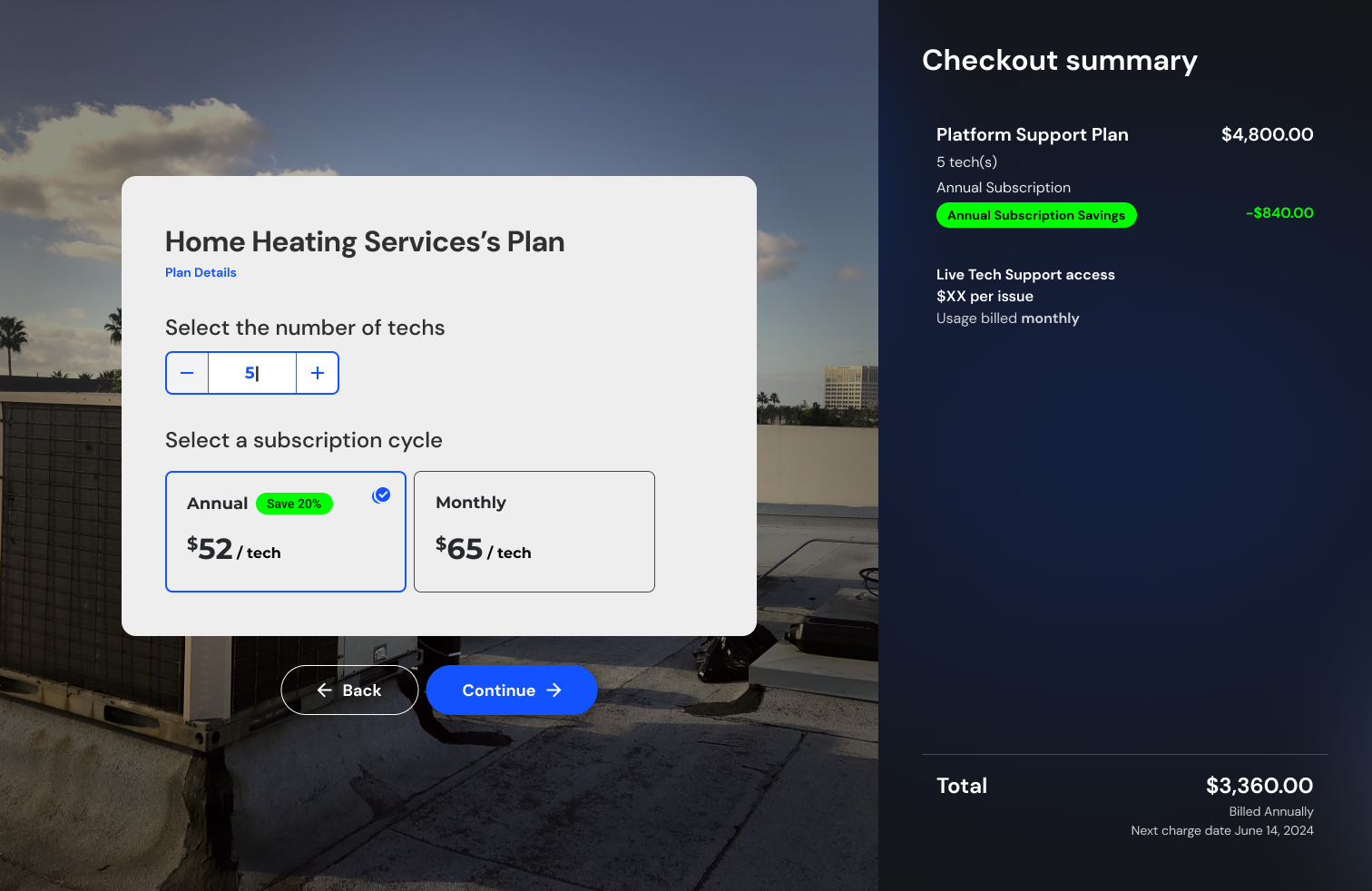The height and width of the screenshot is (891, 1372).
Task: Click the $3,360.00 total amount
Action: [x=1259, y=786]
